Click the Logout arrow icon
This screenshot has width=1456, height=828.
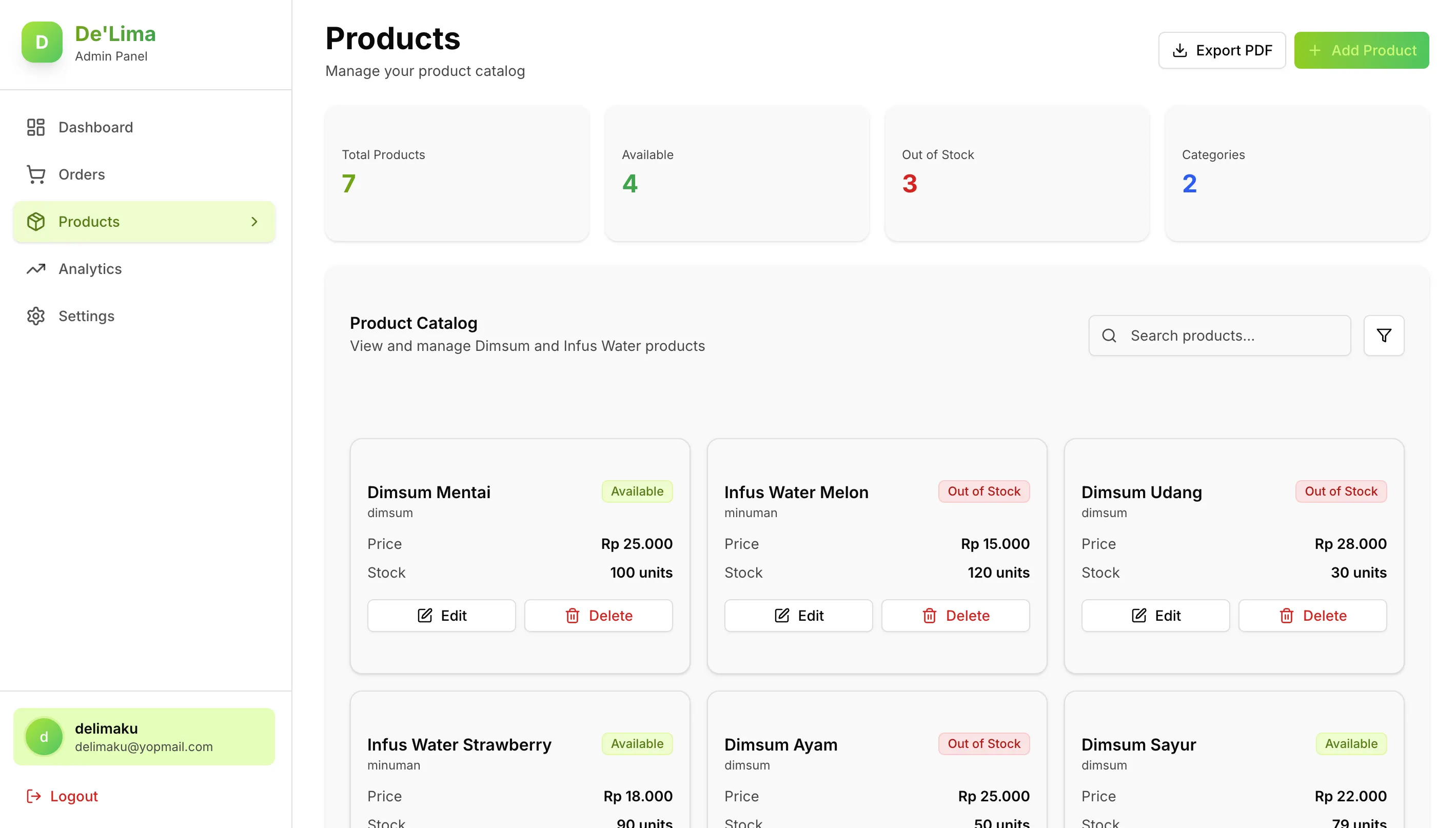tap(33, 796)
